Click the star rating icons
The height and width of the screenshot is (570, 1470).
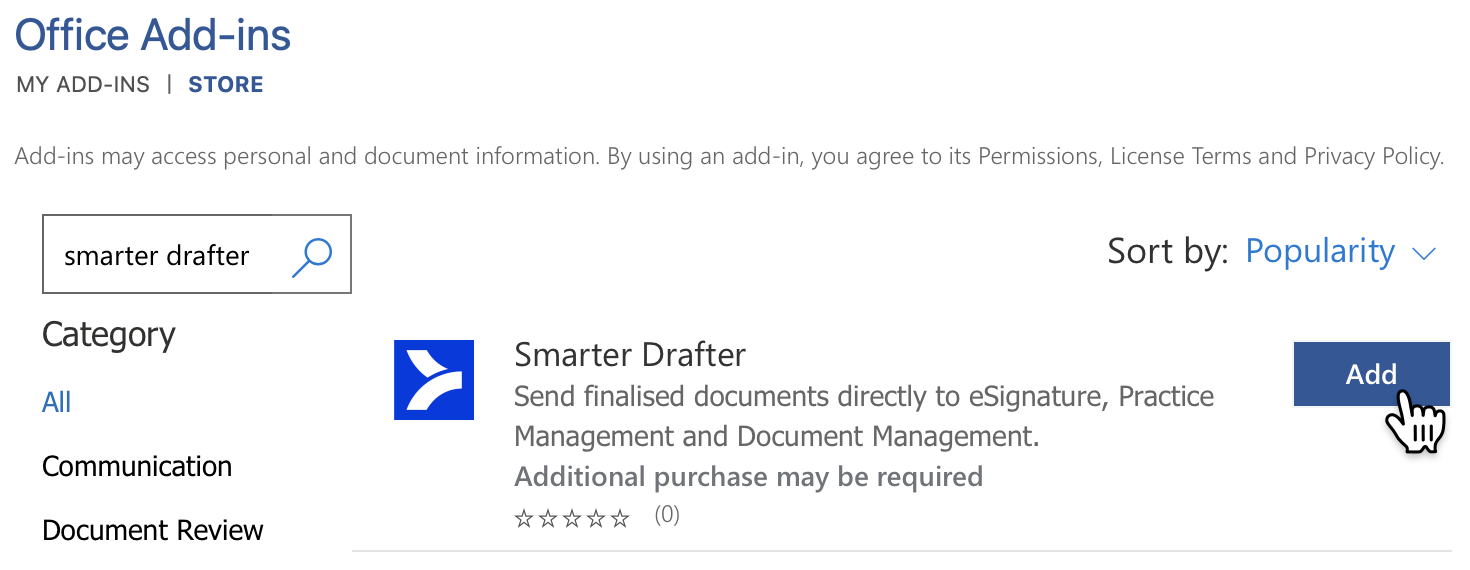coord(572,518)
